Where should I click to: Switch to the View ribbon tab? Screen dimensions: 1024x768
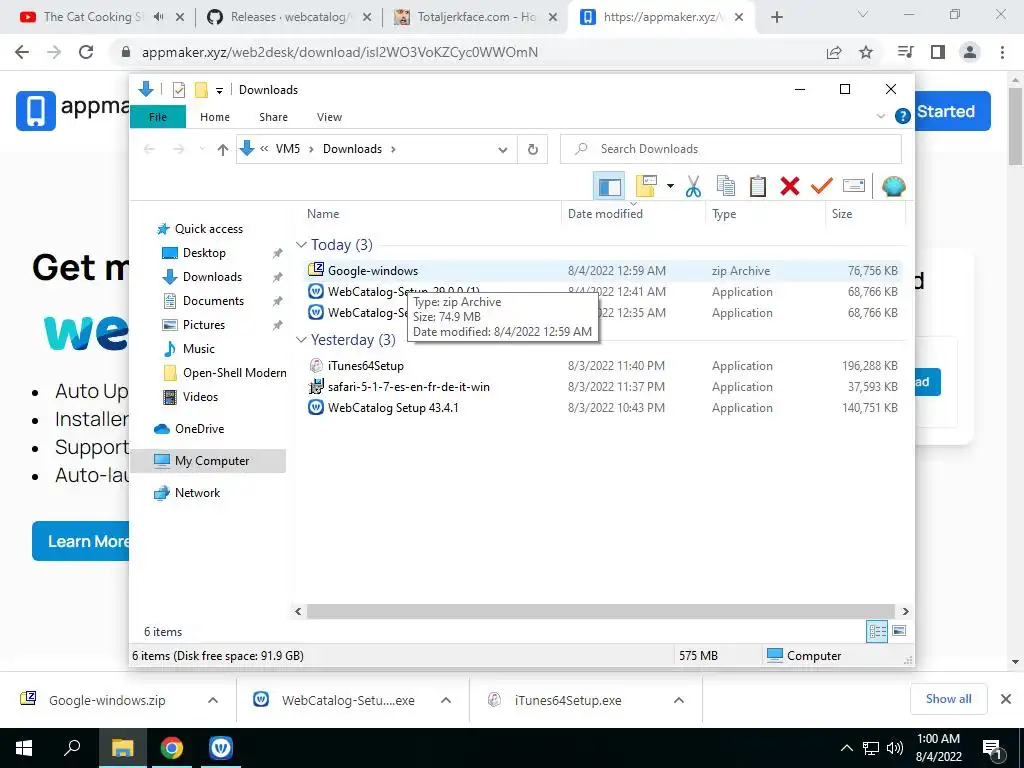(329, 117)
